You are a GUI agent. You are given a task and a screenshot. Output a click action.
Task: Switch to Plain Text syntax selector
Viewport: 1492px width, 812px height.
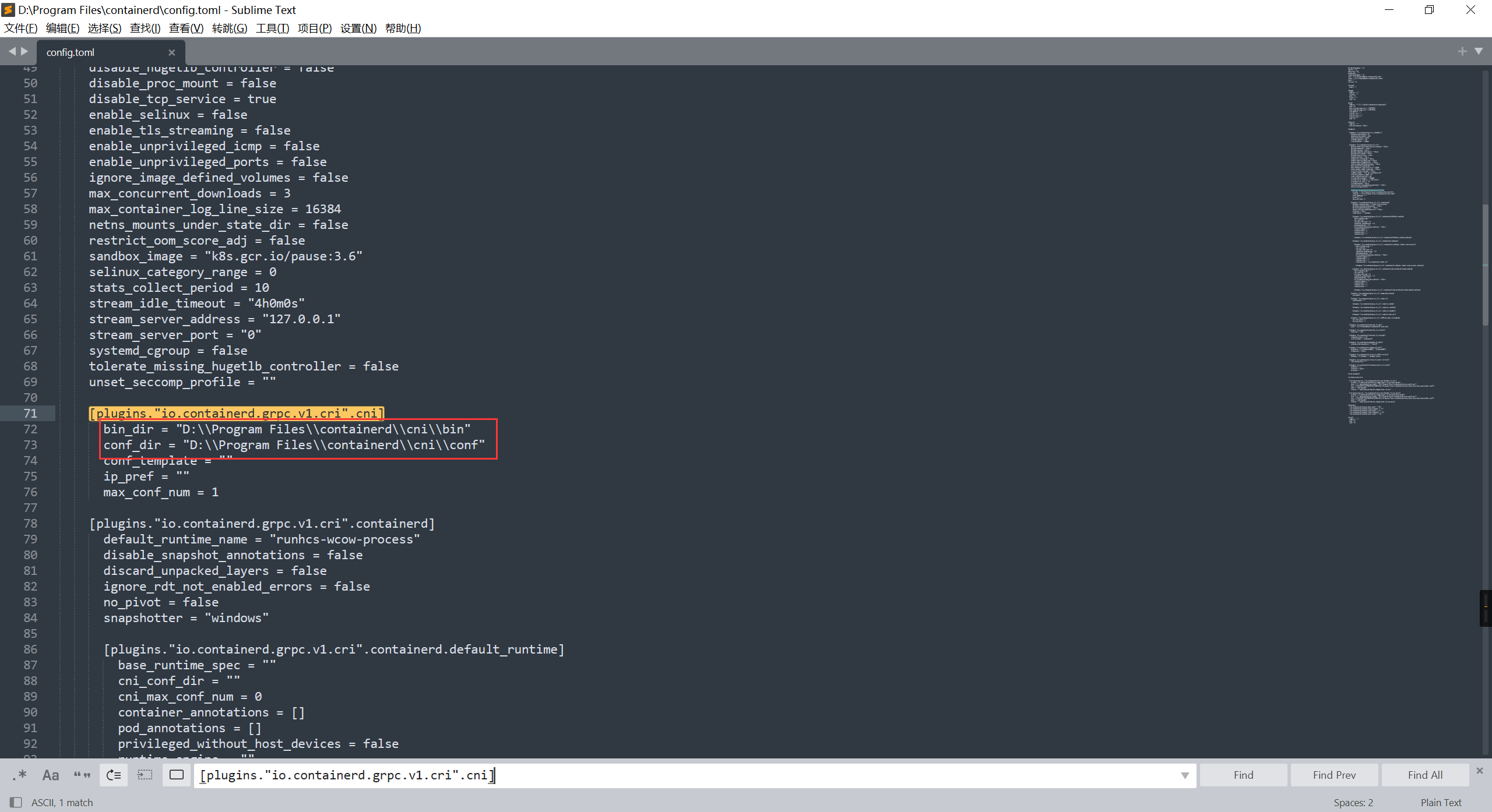click(1440, 802)
